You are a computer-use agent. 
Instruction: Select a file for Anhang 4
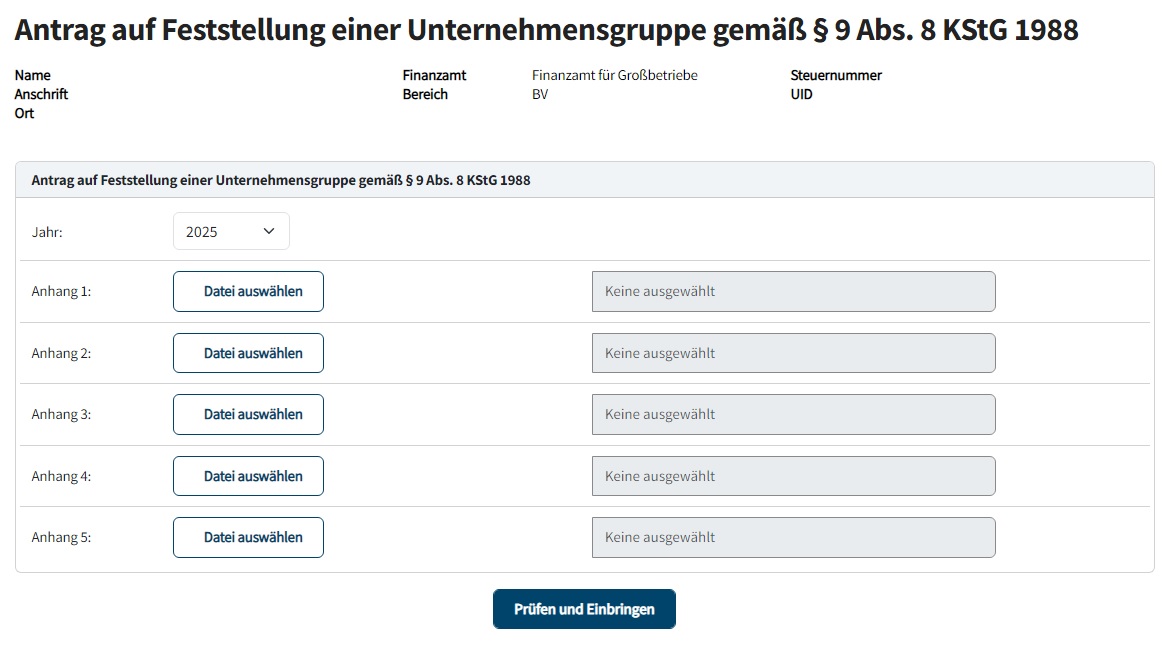pos(248,476)
